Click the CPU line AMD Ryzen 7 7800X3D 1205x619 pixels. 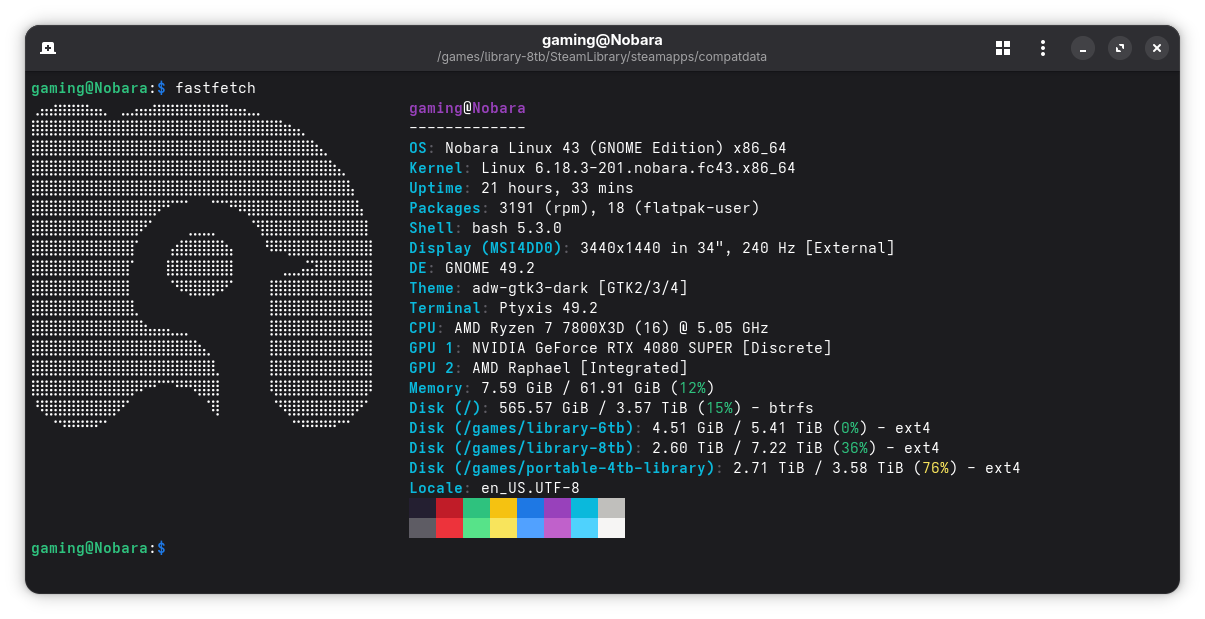(589, 328)
